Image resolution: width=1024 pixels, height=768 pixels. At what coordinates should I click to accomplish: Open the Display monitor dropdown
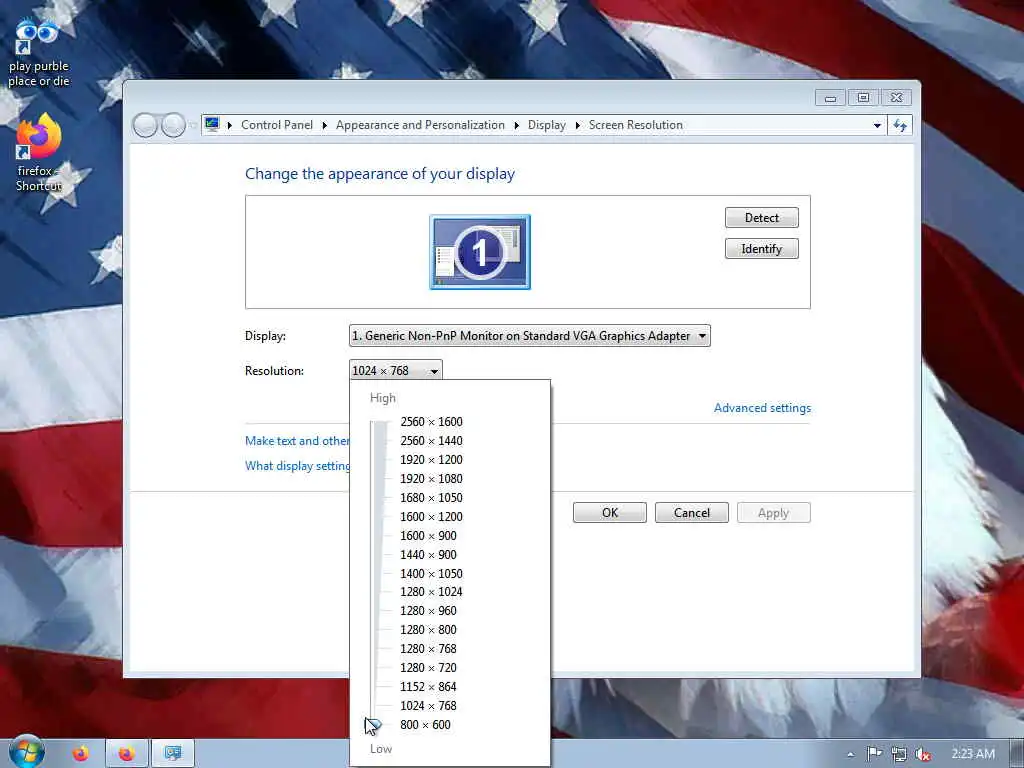click(530, 336)
